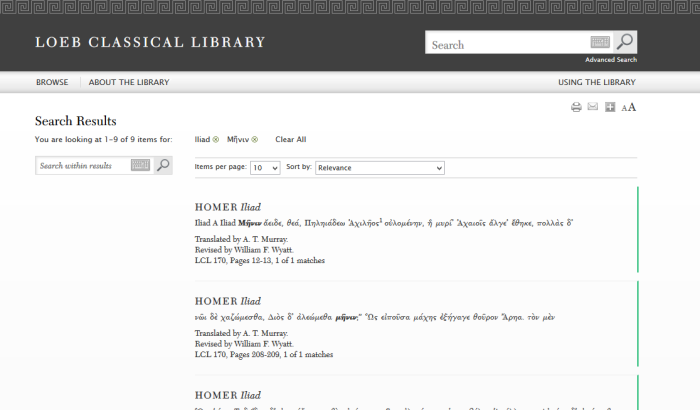Click Clear All filters link
The height and width of the screenshot is (410, 700).
coord(291,139)
